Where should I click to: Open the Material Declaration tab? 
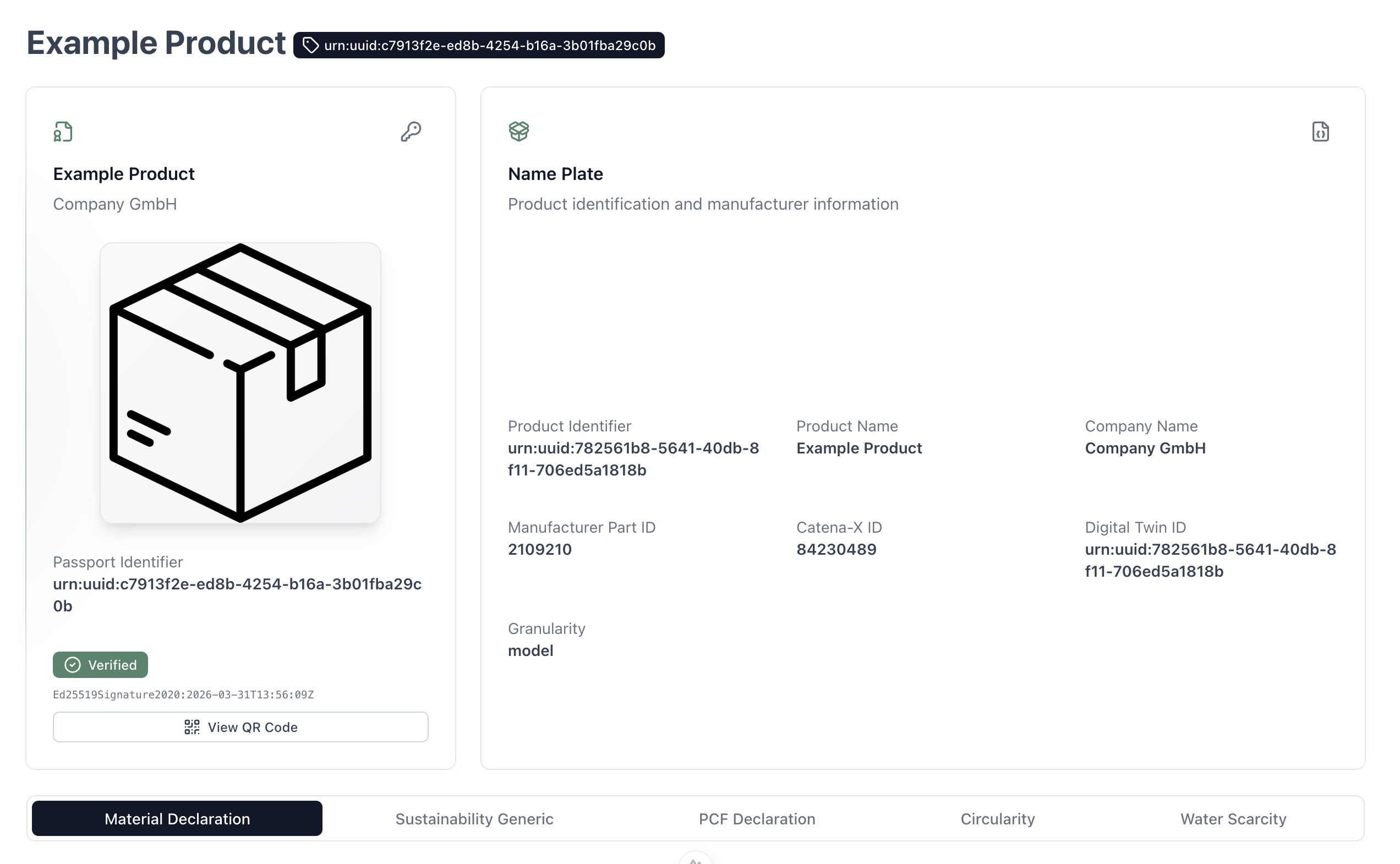177,818
